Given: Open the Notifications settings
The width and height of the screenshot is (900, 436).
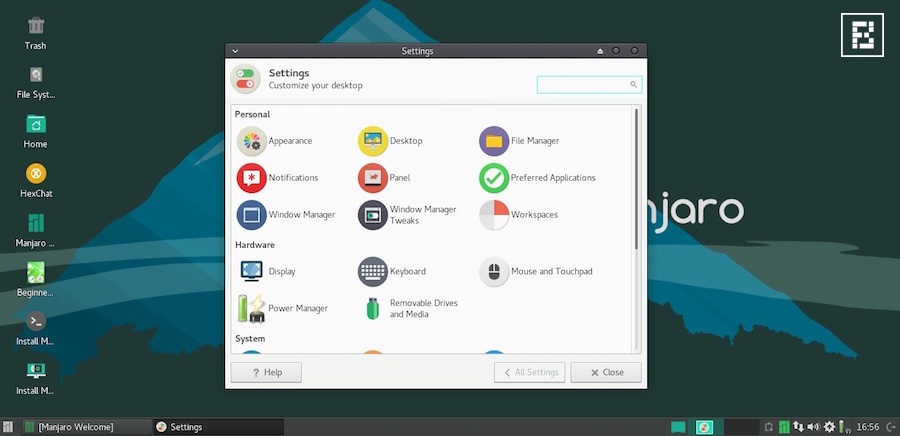Looking at the screenshot, I should (x=251, y=178).
